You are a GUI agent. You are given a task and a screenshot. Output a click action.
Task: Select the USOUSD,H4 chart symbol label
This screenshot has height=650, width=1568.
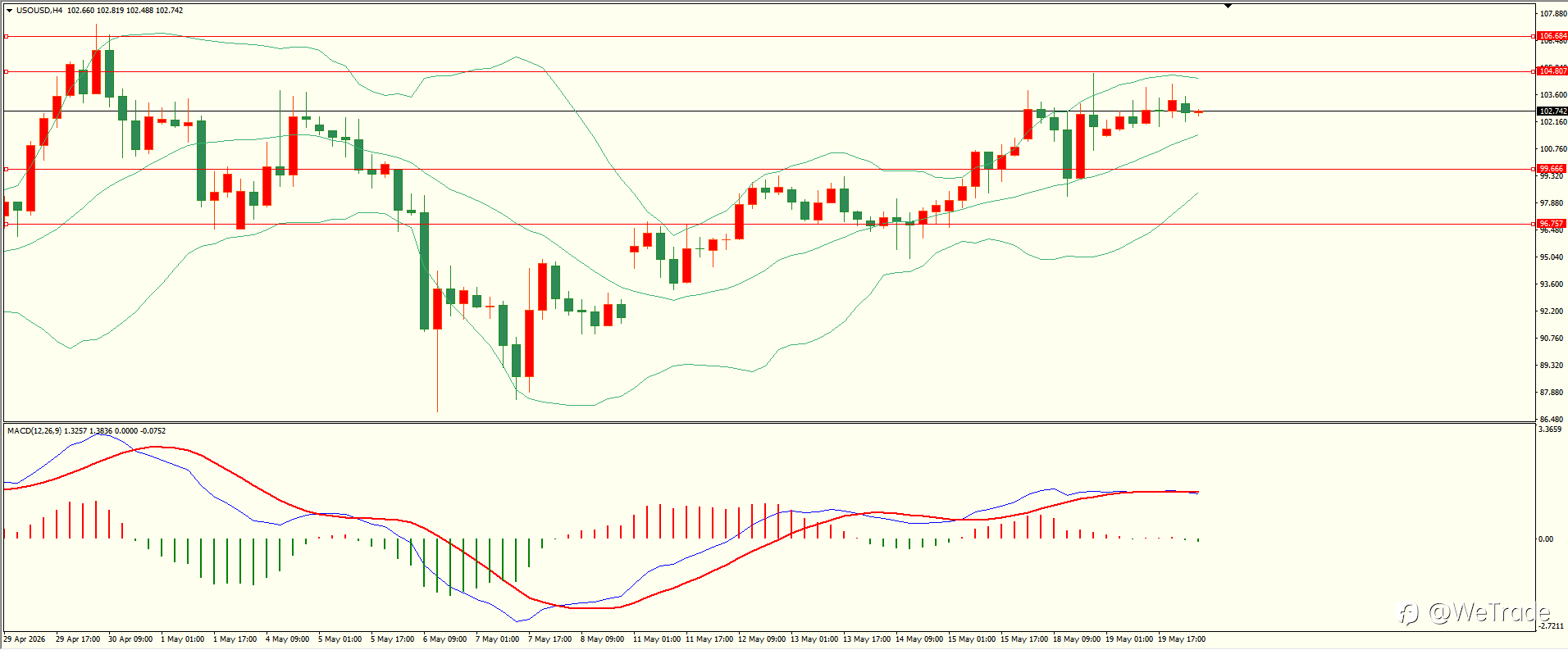tap(39, 11)
